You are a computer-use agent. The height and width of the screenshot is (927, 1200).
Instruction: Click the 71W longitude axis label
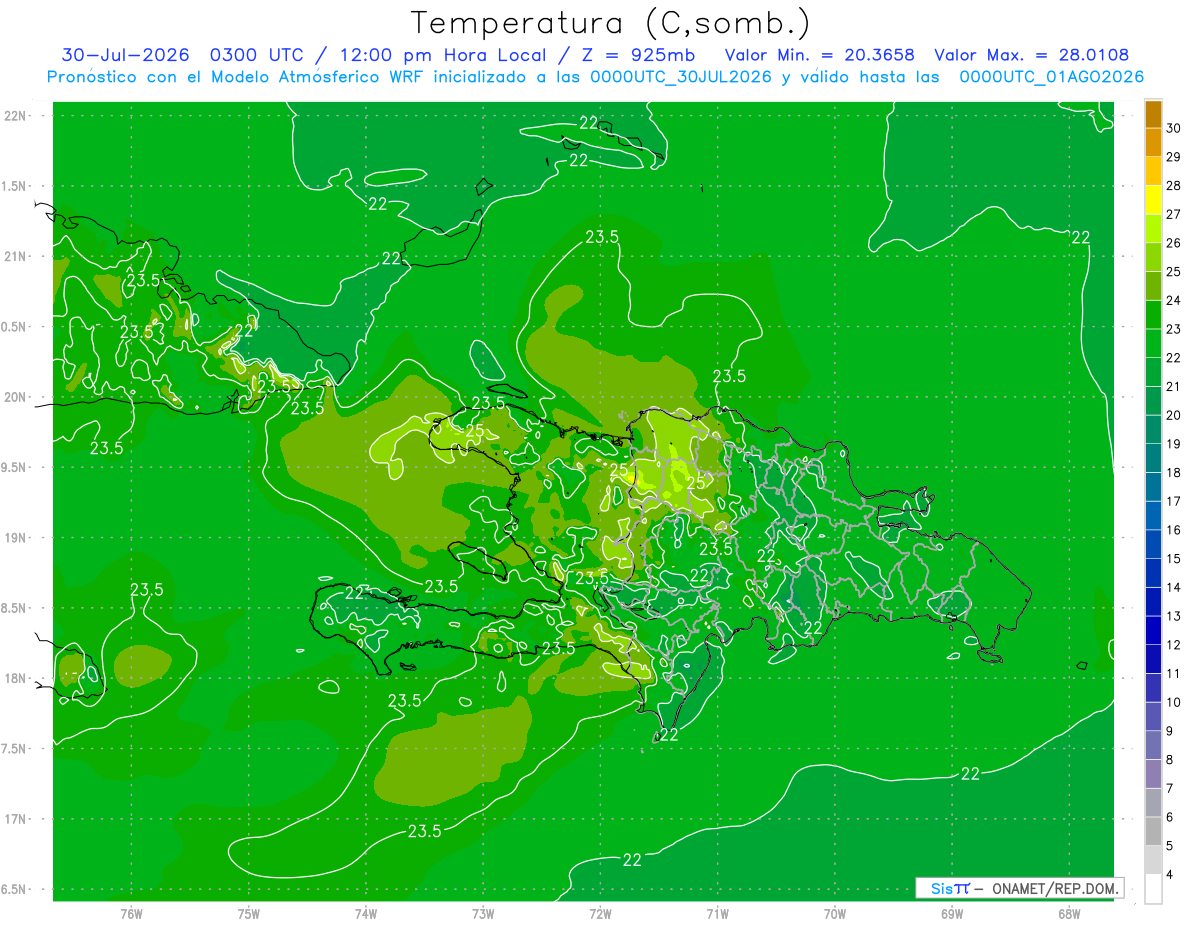point(717,913)
